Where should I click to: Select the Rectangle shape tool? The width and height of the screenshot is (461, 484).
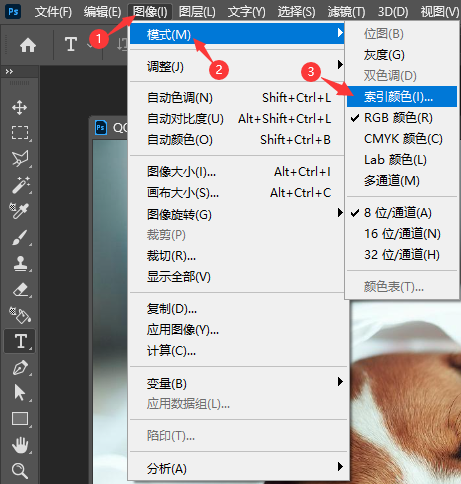pos(20,419)
